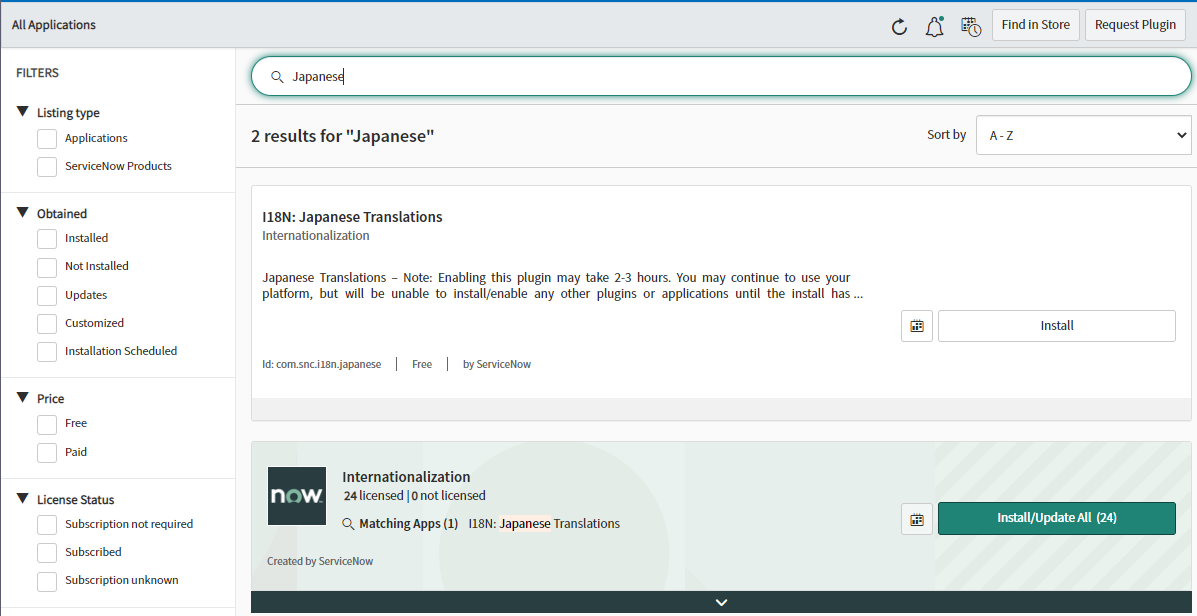Collapse the Price filter section
Image resolution: width=1197 pixels, height=616 pixels.
click(22, 398)
